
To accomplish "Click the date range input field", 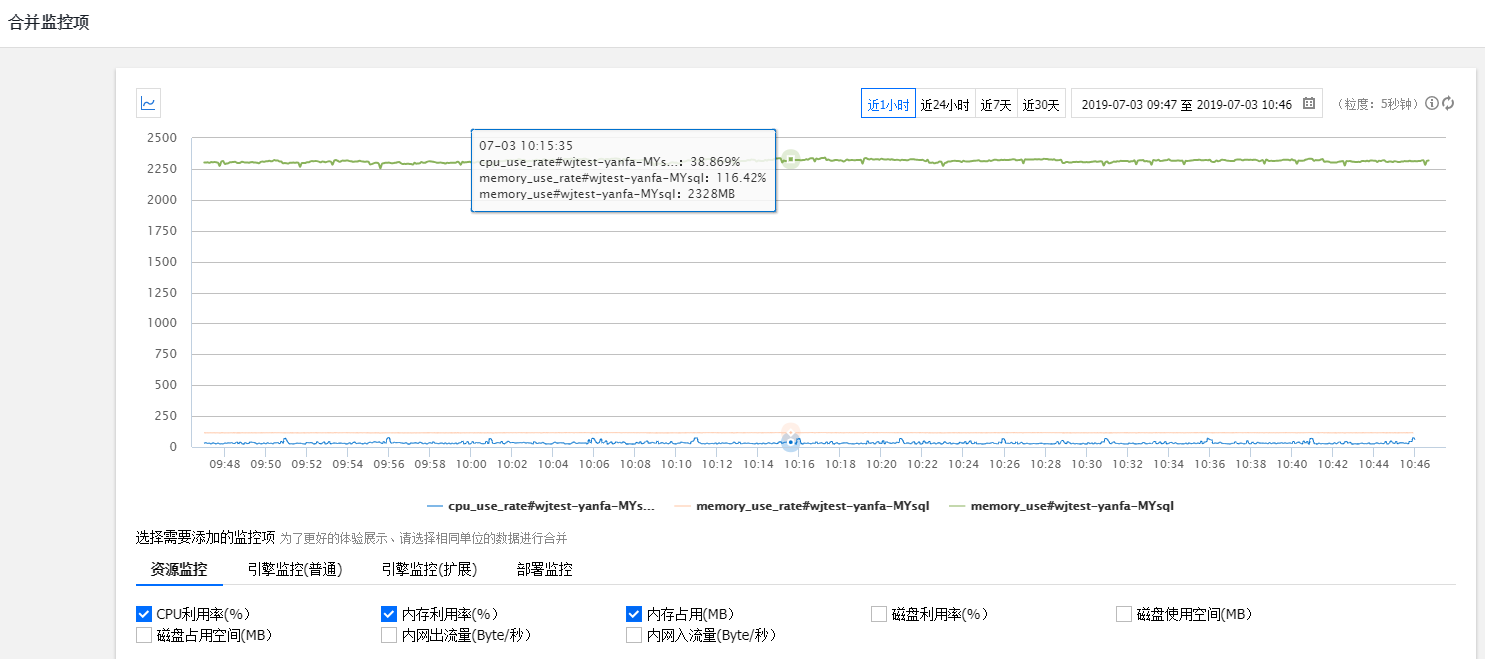I will click(x=1186, y=104).
